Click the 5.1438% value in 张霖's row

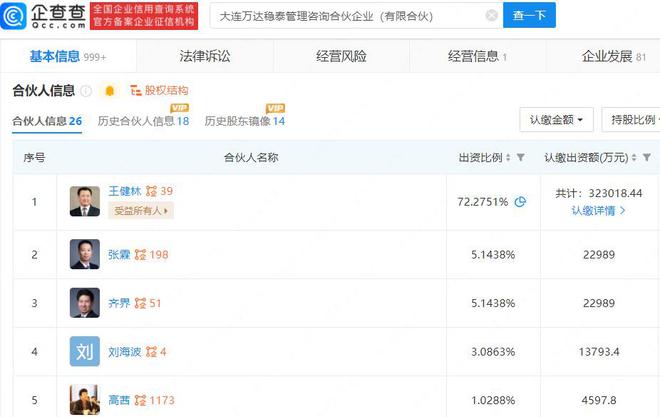pos(493,255)
